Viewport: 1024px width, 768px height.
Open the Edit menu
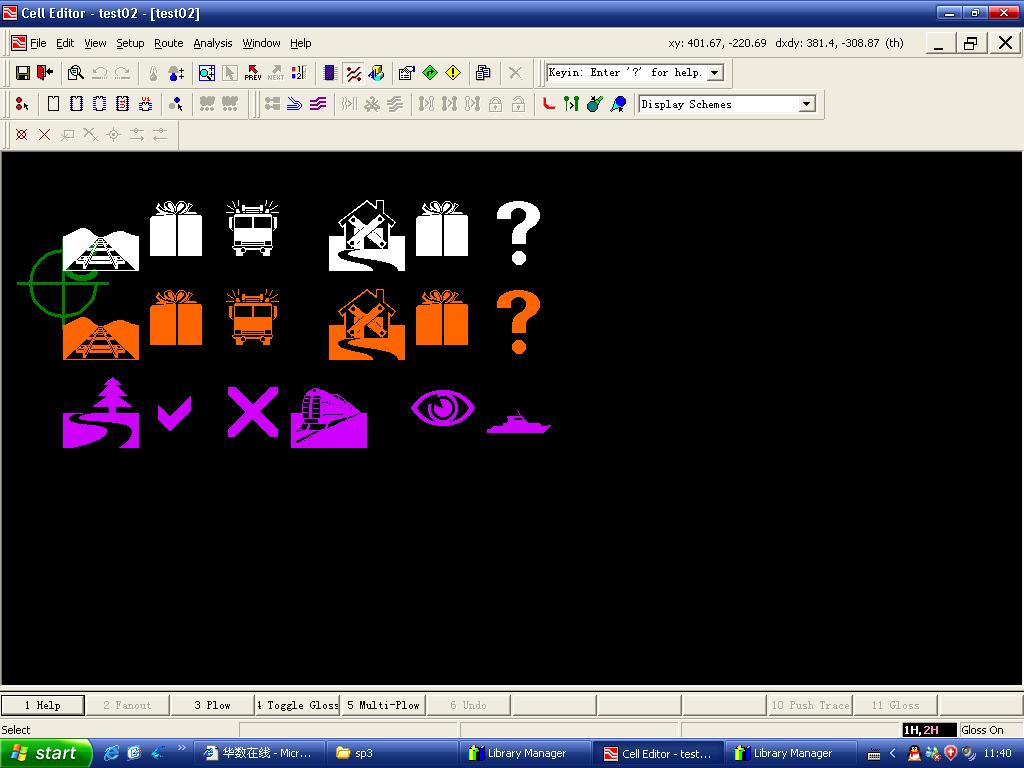[65, 43]
